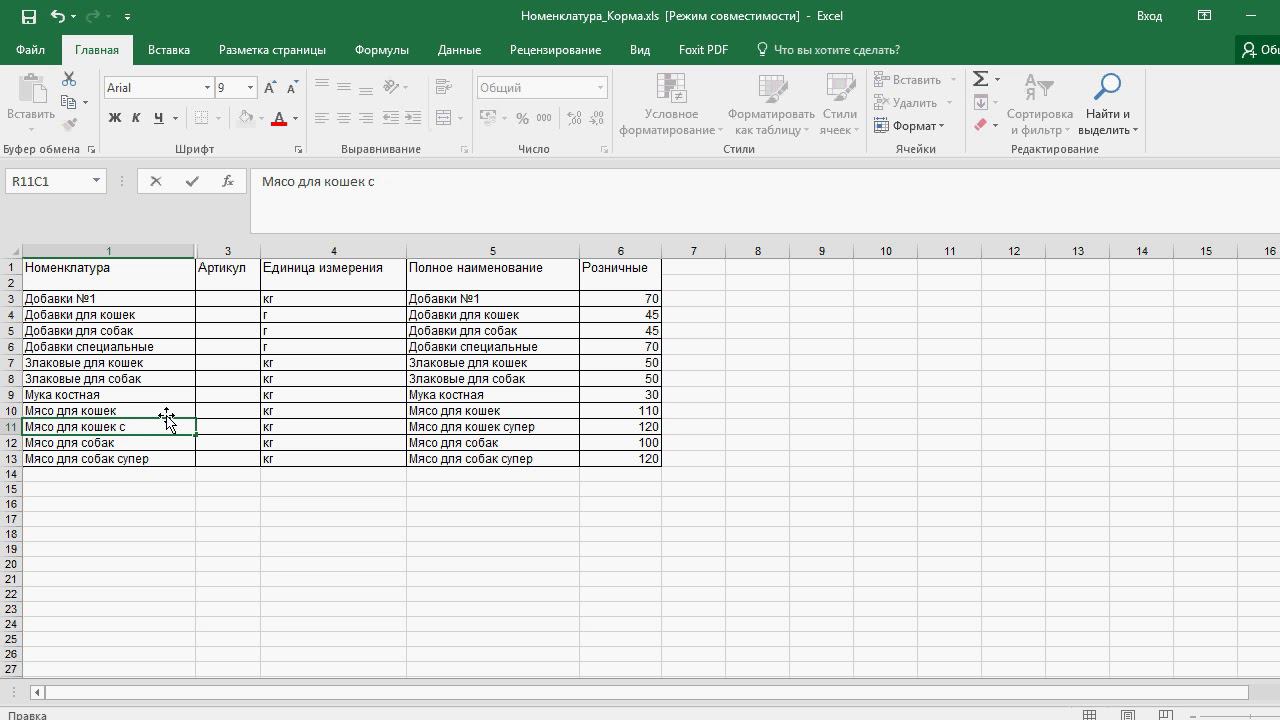1280x720 pixels.
Task: Click the Cut scissors icon
Action: tap(69, 79)
